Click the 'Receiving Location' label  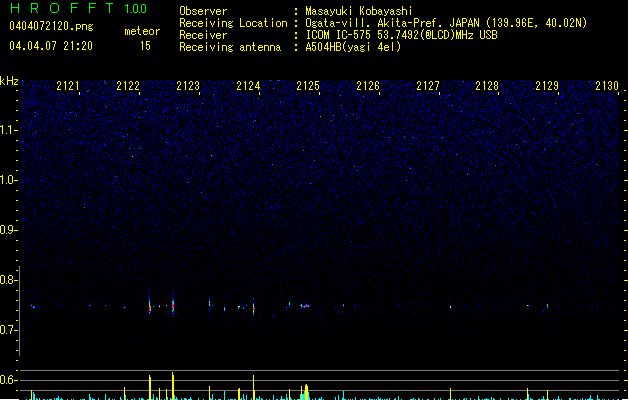click(x=233, y=23)
